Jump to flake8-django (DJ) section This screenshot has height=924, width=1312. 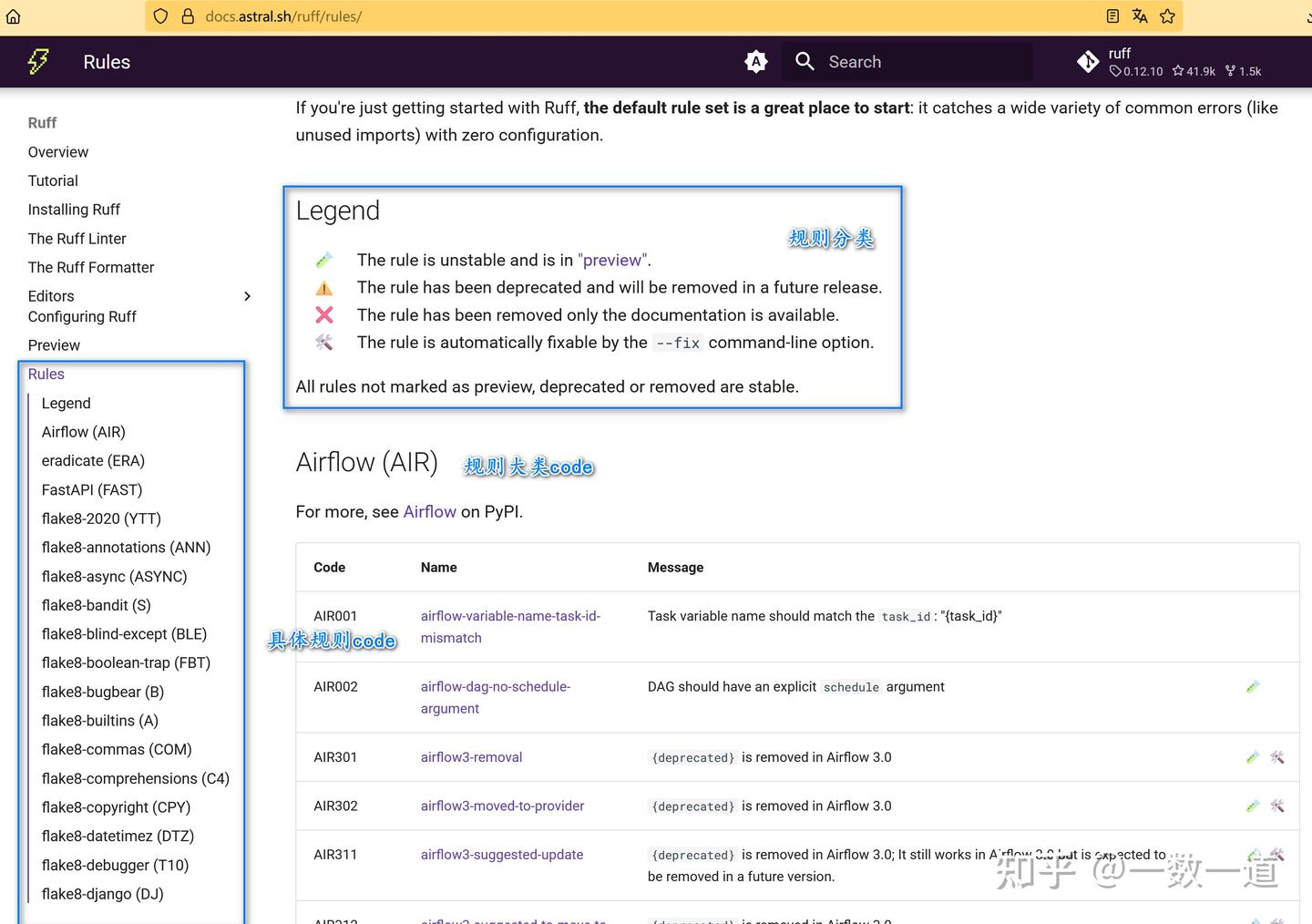[x=103, y=894]
